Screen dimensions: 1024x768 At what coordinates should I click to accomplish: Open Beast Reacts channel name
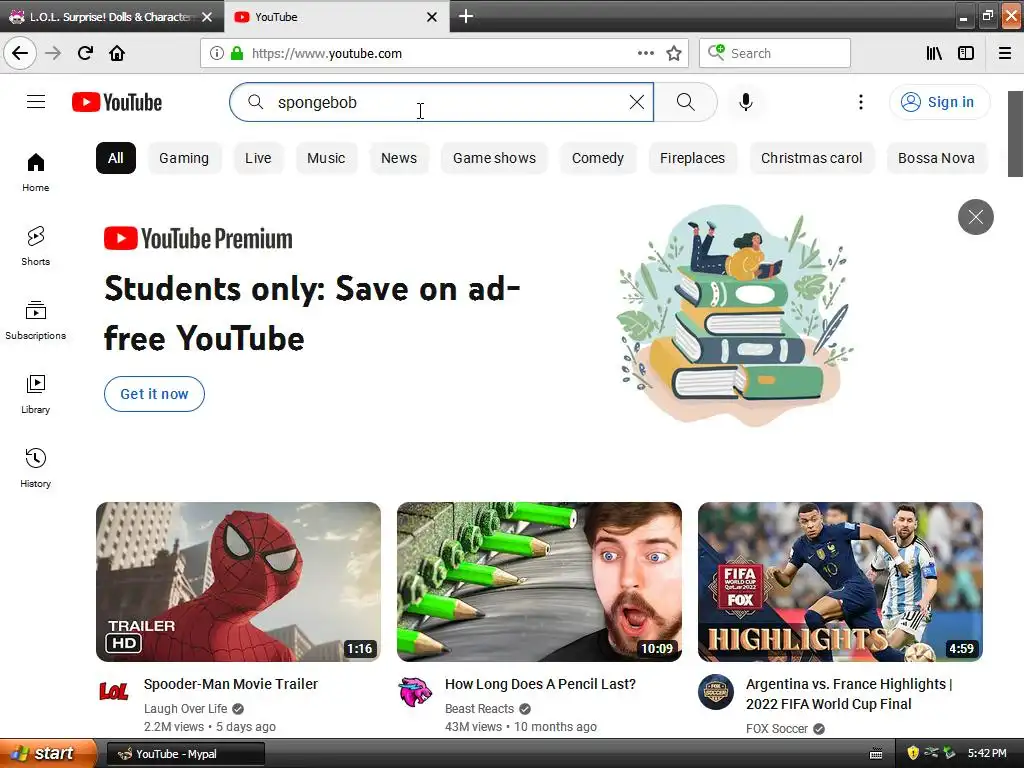pyautogui.click(x=479, y=709)
